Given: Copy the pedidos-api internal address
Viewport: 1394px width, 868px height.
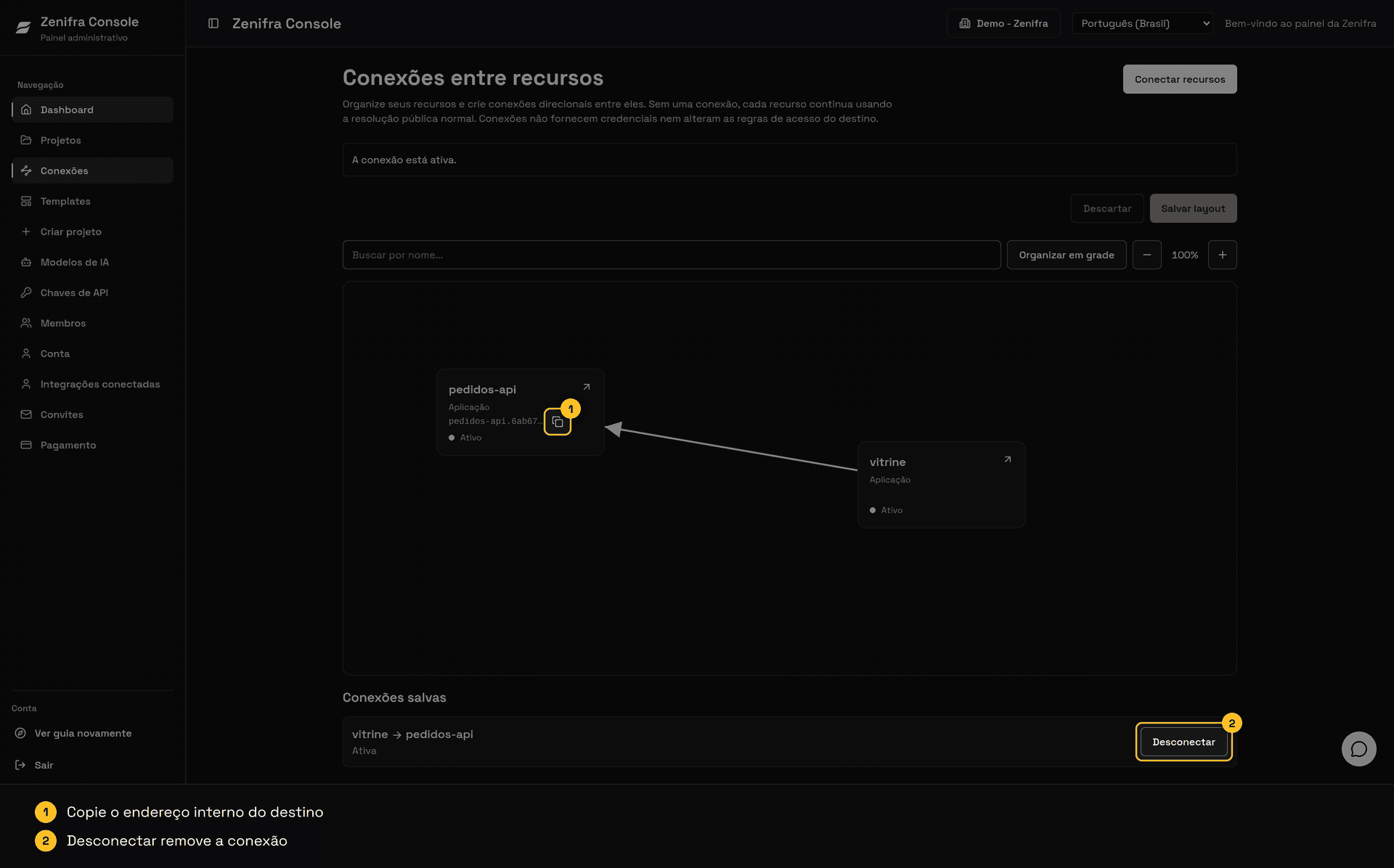Looking at the screenshot, I should click(558, 422).
